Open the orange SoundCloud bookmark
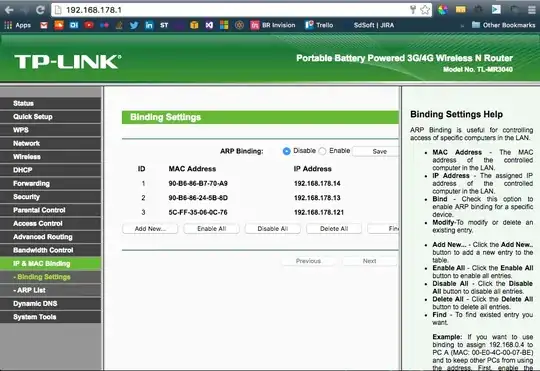This screenshot has height=371, width=540. (x=59, y=25)
